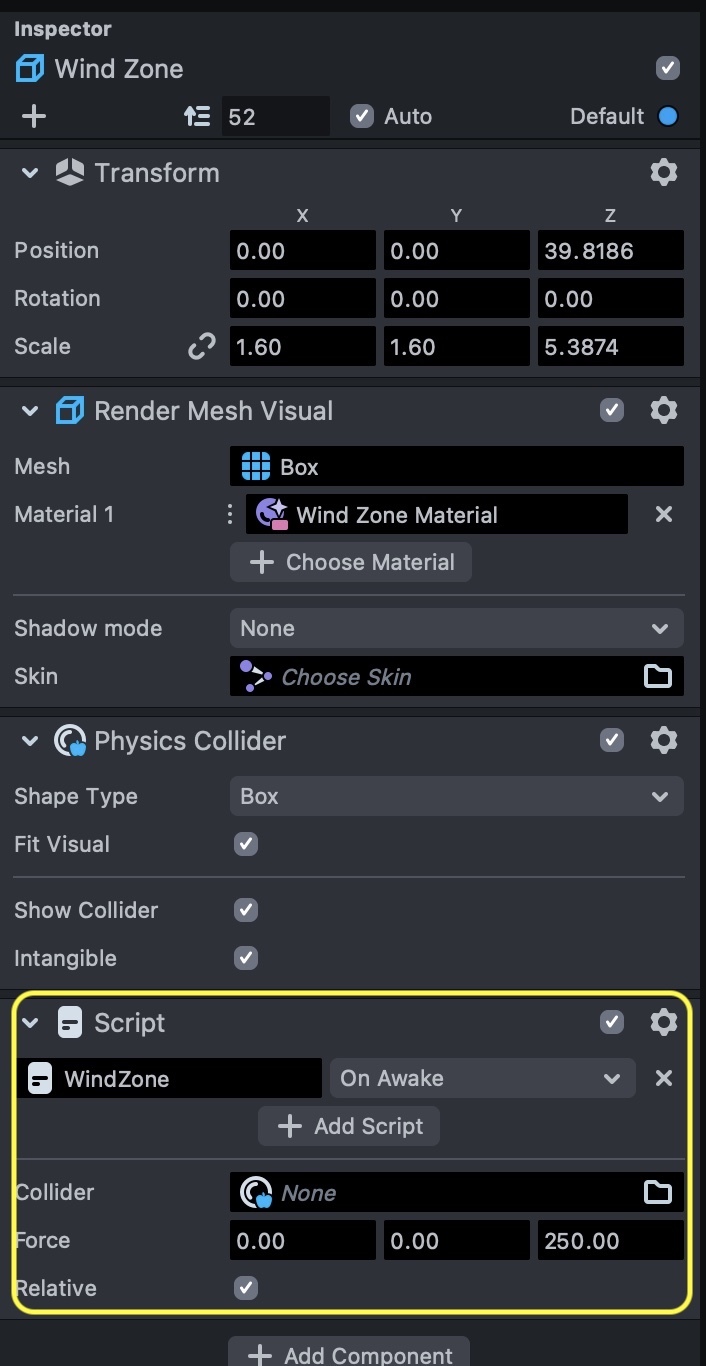Open Render Mesh Visual settings gear
The image size is (706, 1366).
click(x=663, y=410)
